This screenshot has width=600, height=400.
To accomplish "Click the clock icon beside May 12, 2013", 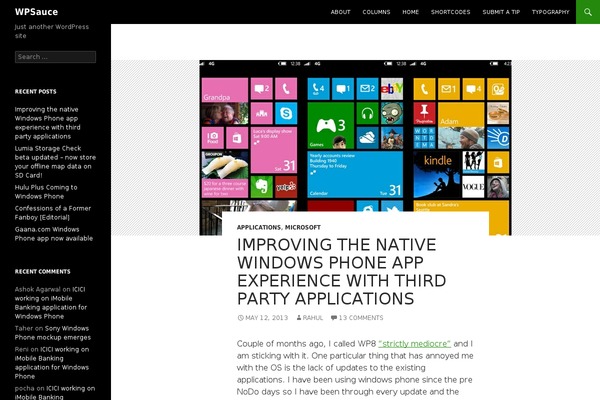I will (240, 318).
